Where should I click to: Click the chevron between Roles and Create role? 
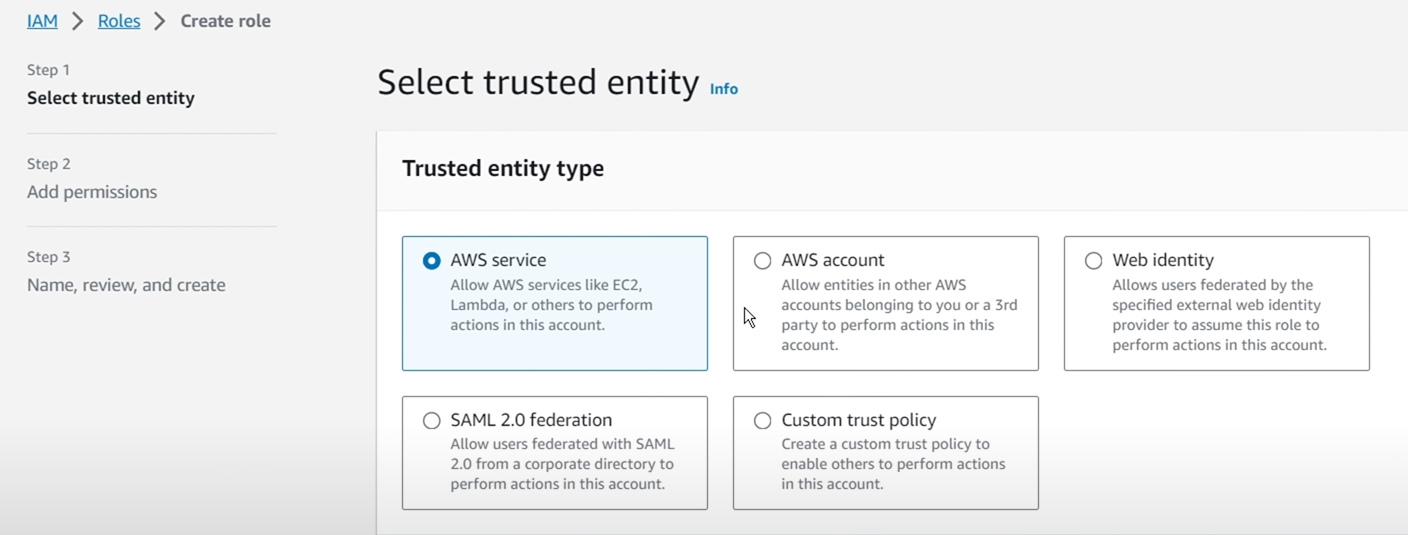coord(160,21)
